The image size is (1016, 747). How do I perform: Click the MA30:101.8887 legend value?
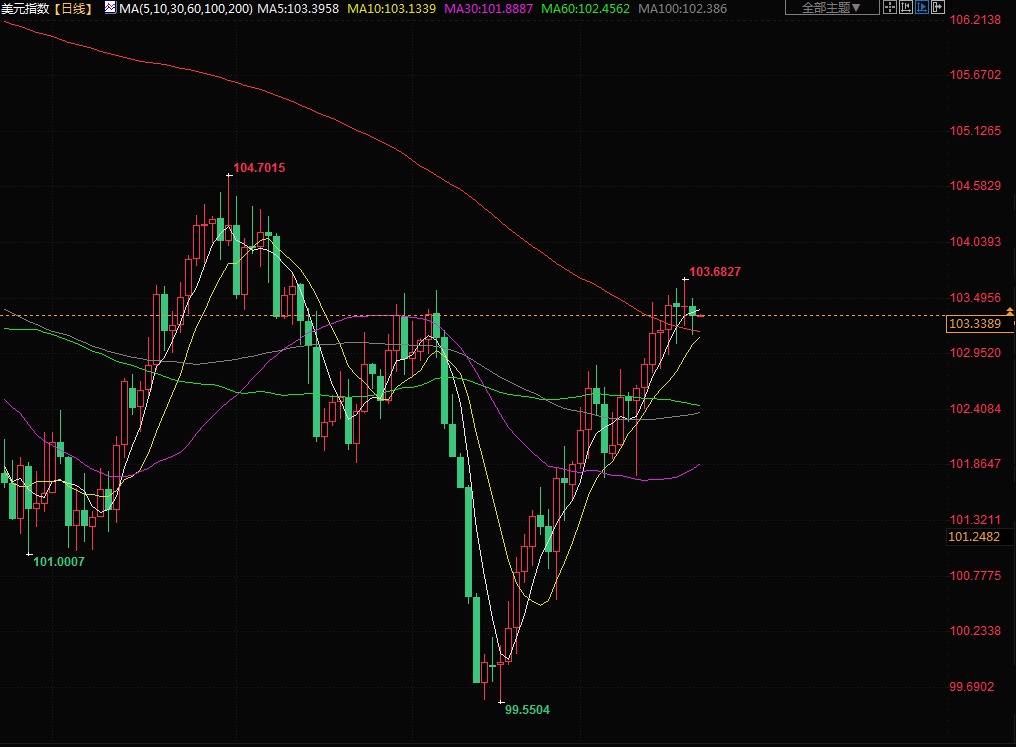[489, 8]
